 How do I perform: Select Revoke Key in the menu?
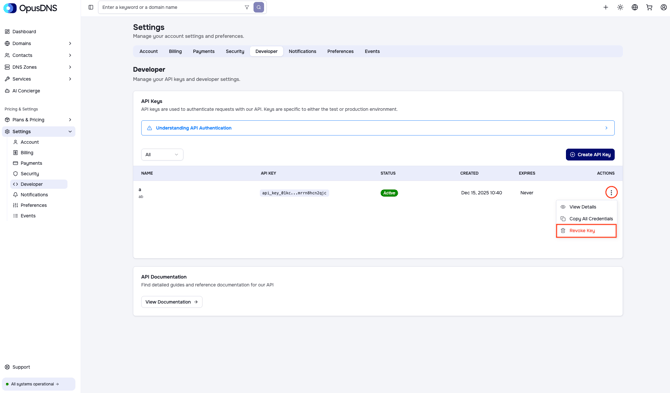(586, 231)
